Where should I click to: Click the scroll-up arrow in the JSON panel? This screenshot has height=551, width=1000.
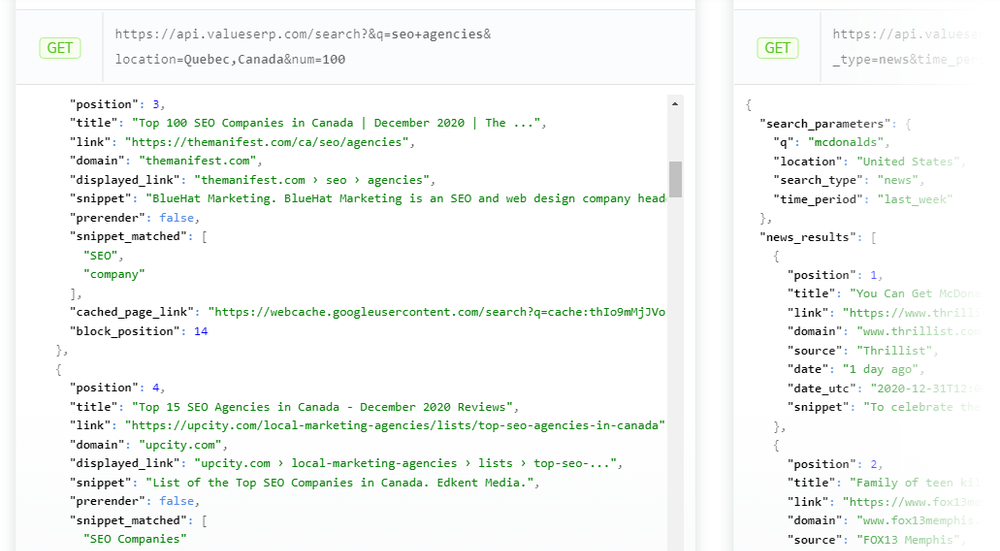click(675, 103)
